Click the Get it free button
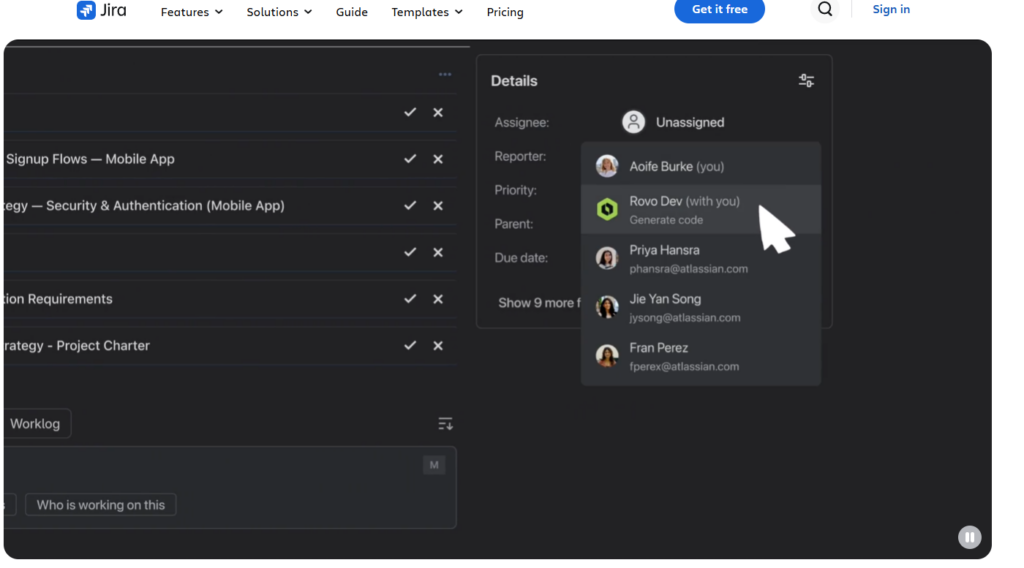The height and width of the screenshot is (568, 1024). pos(719,10)
